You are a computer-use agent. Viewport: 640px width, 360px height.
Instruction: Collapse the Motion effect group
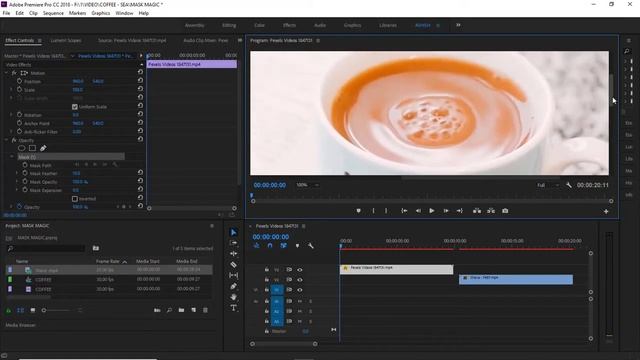[x=7, y=73]
